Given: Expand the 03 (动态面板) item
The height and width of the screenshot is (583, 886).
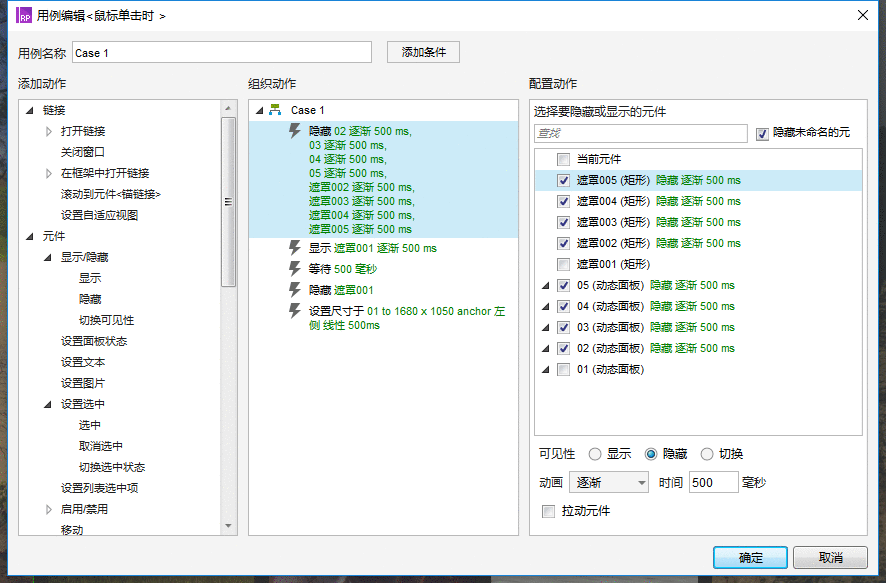Looking at the screenshot, I should (546, 327).
